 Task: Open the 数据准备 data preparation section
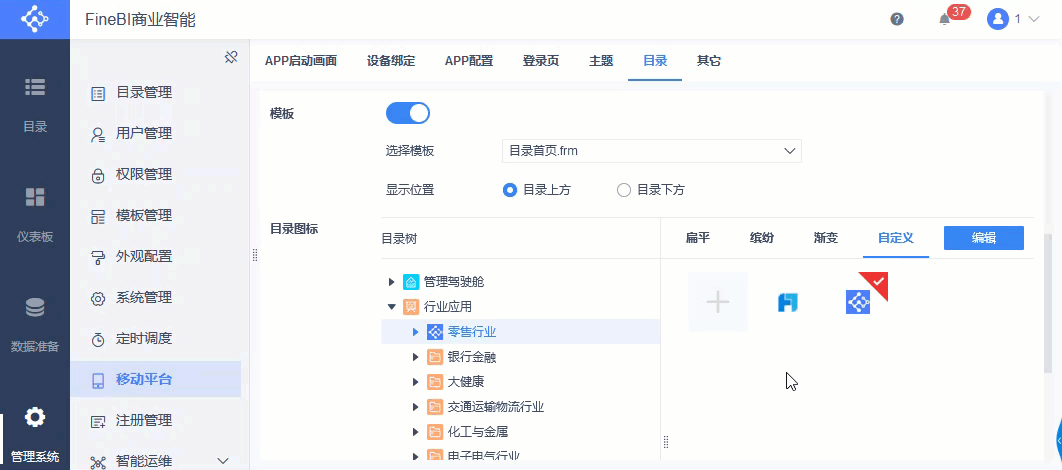[x=35, y=324]
